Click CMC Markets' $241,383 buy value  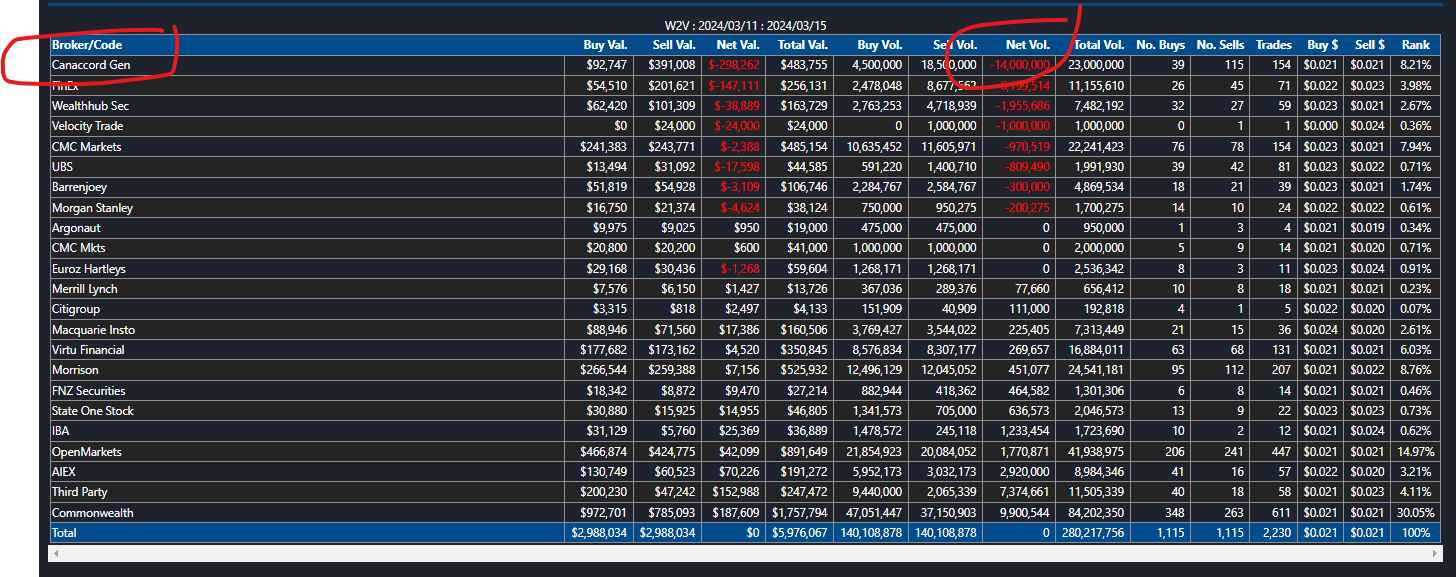[604, 147]
